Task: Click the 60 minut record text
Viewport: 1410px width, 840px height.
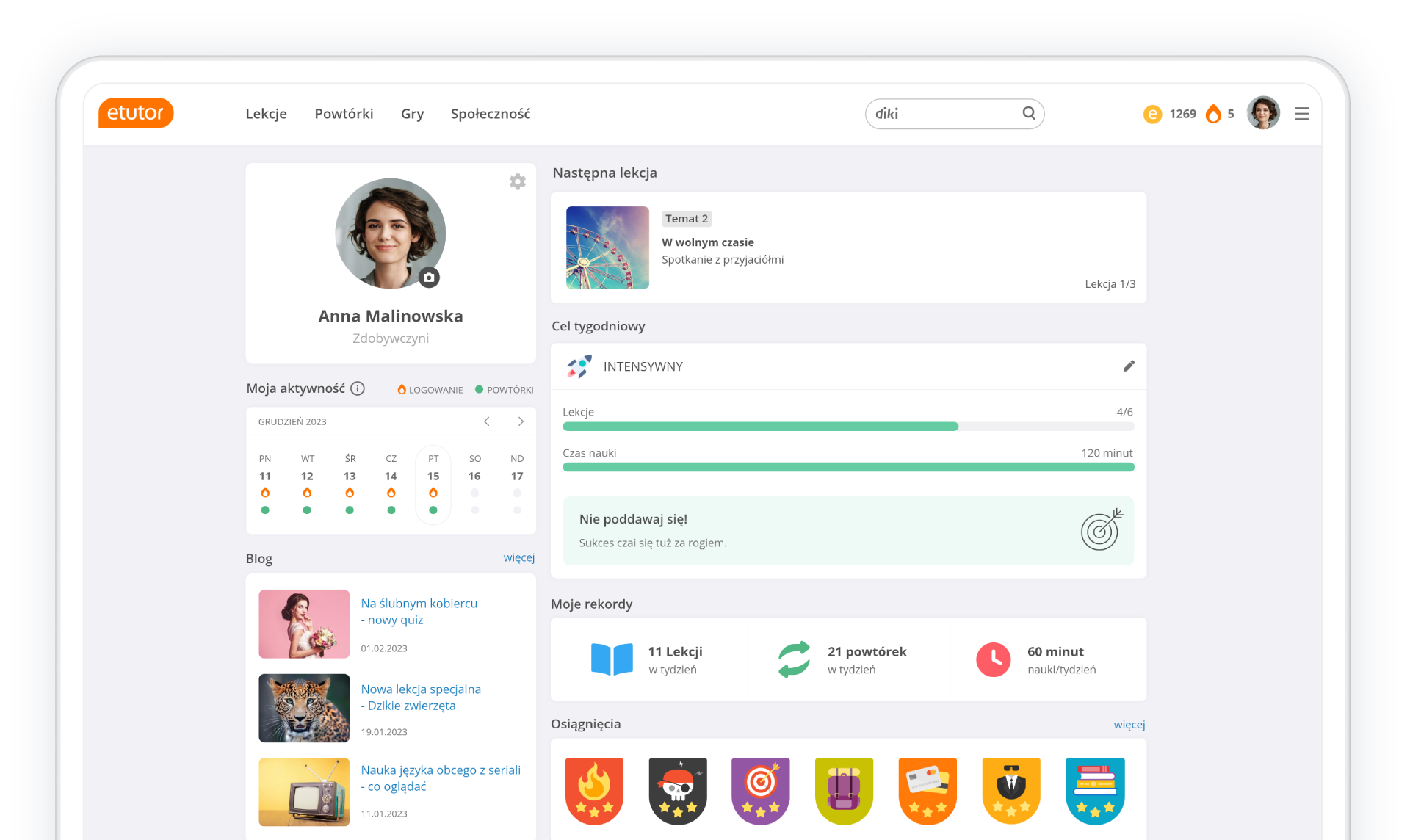Action: click(x=1055, y=651)
